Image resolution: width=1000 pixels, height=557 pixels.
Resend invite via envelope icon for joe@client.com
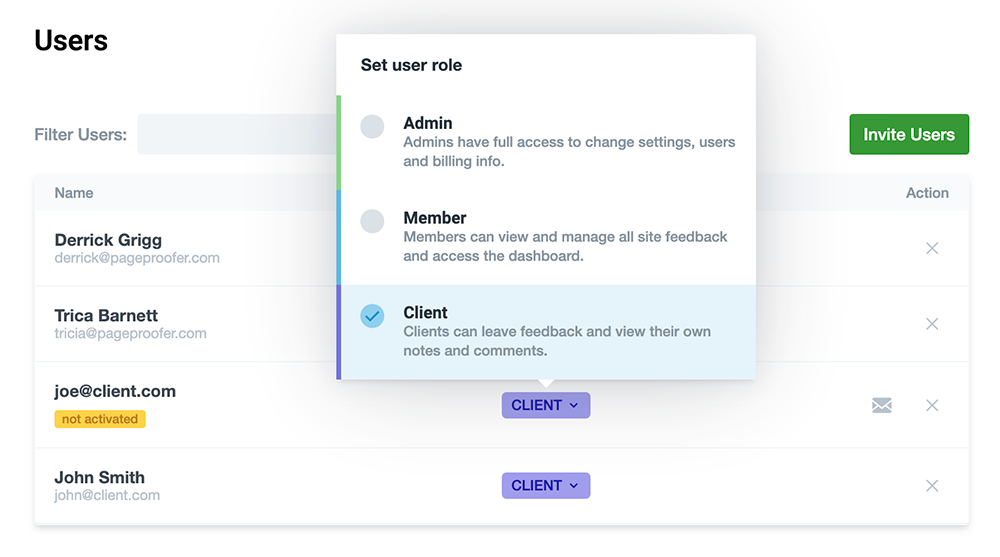(x=881, y=405)
